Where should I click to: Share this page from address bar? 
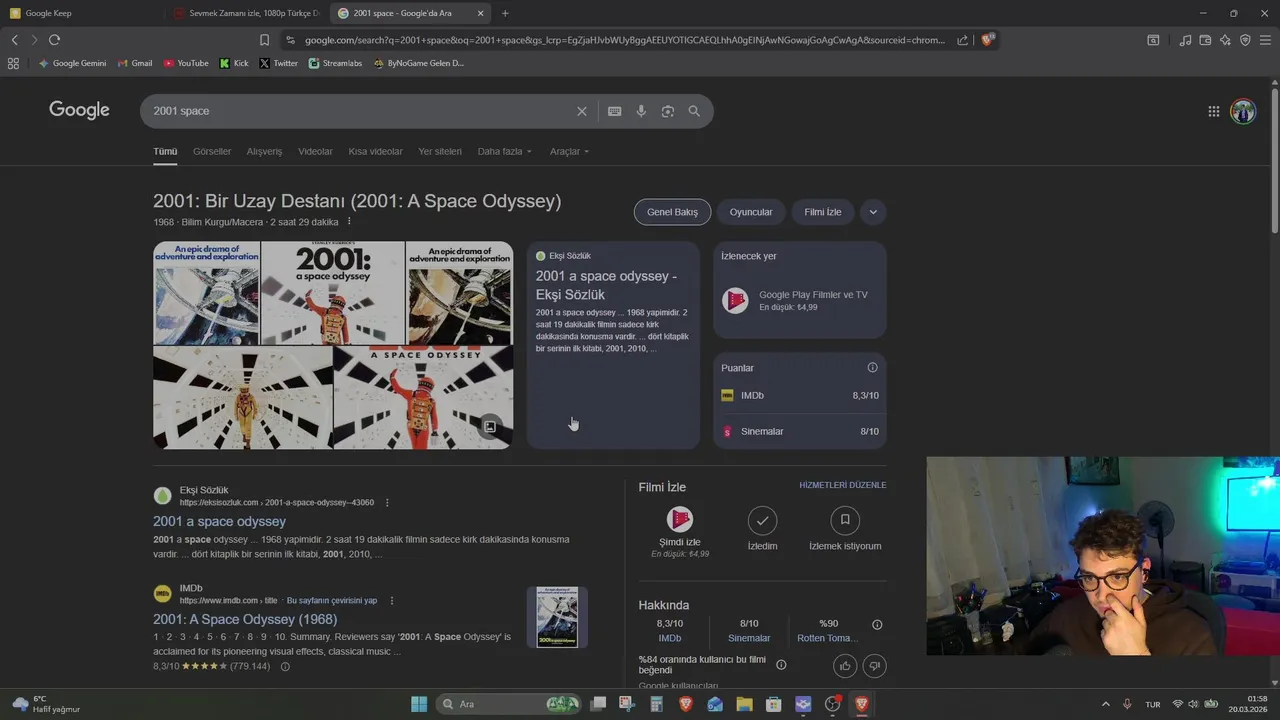(962, 40)
